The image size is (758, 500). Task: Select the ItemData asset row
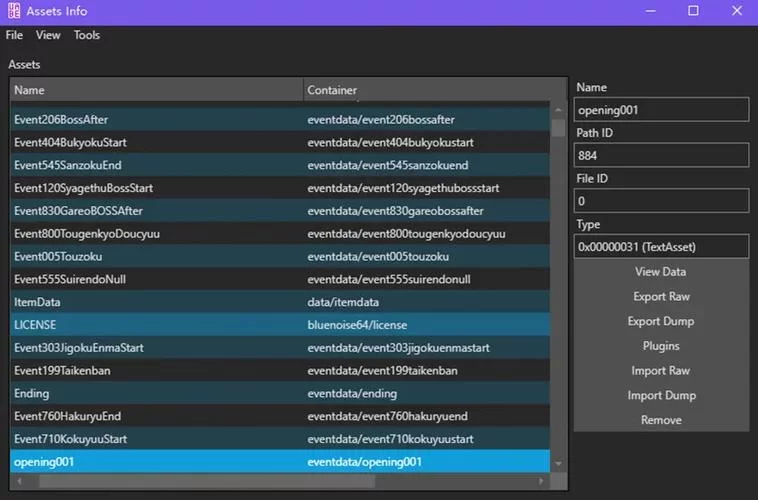coord(280,302)
